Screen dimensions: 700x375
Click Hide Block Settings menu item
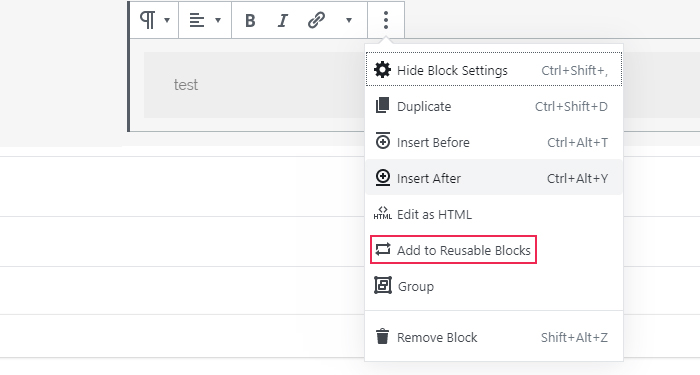click(494, 70)
